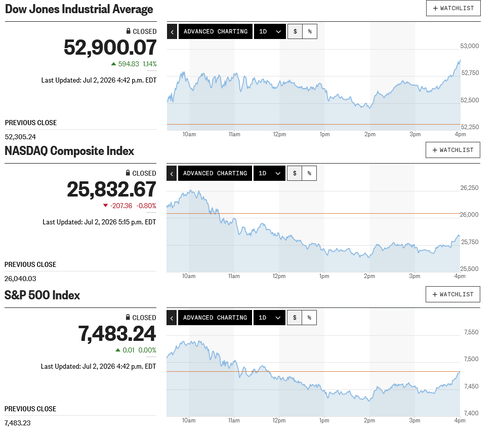Image resolution: width=500 pixels, height=429 pixels.
Task: Collapse Dow Jones chart with back arrow
Action: [172, 32]
